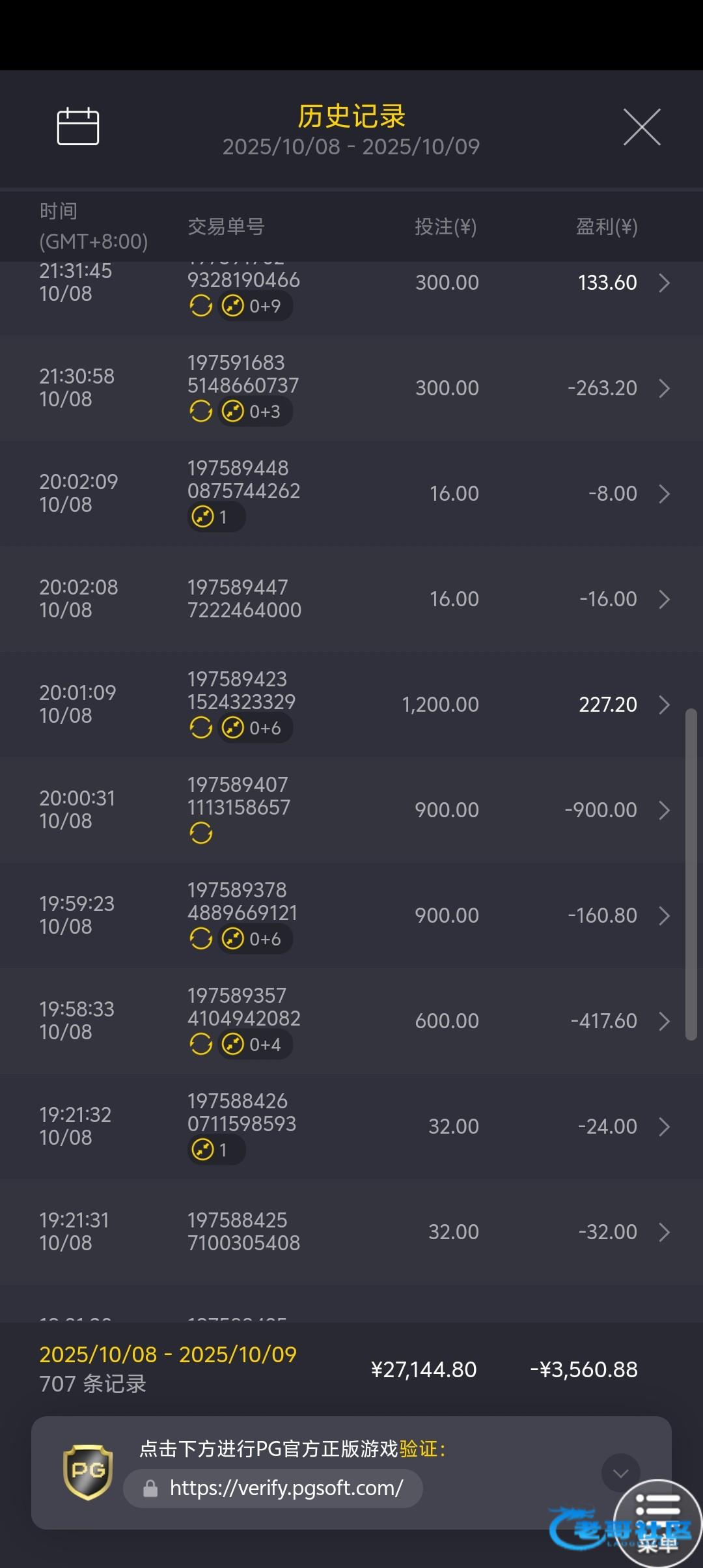Tap the floating menu button
703x1568 pixels.
[x=657, y=1522]
